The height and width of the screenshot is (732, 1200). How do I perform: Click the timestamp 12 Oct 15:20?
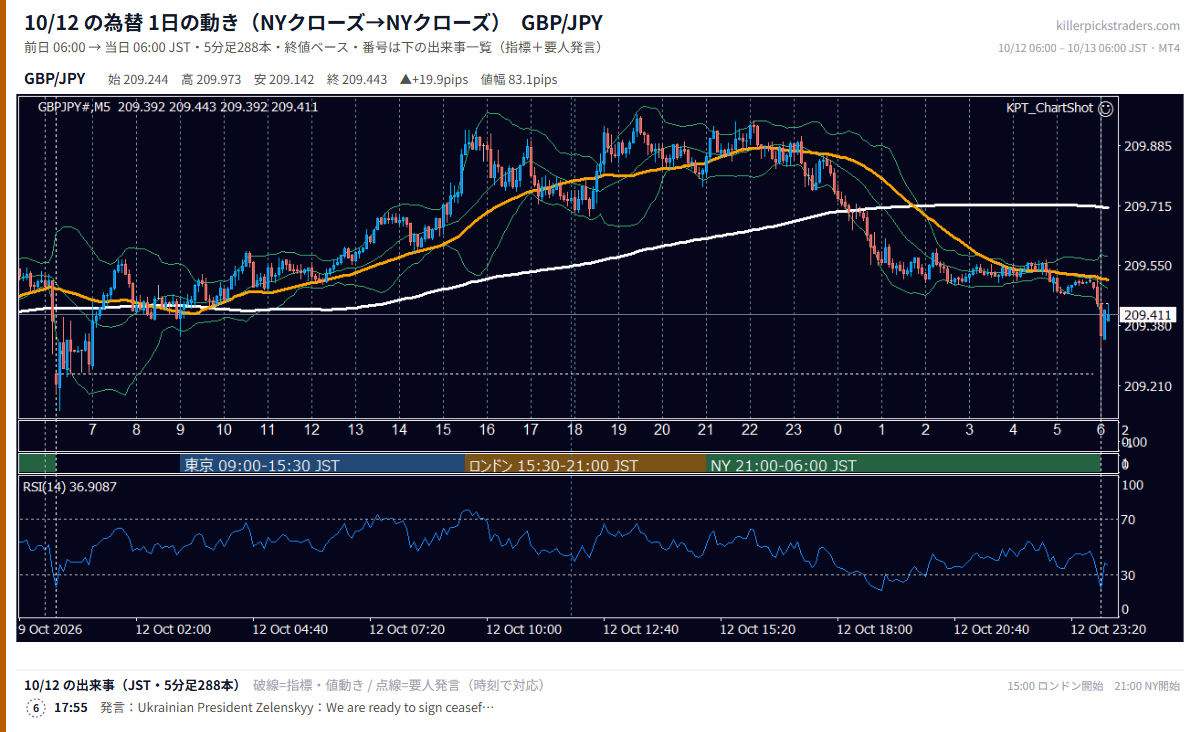758,629
